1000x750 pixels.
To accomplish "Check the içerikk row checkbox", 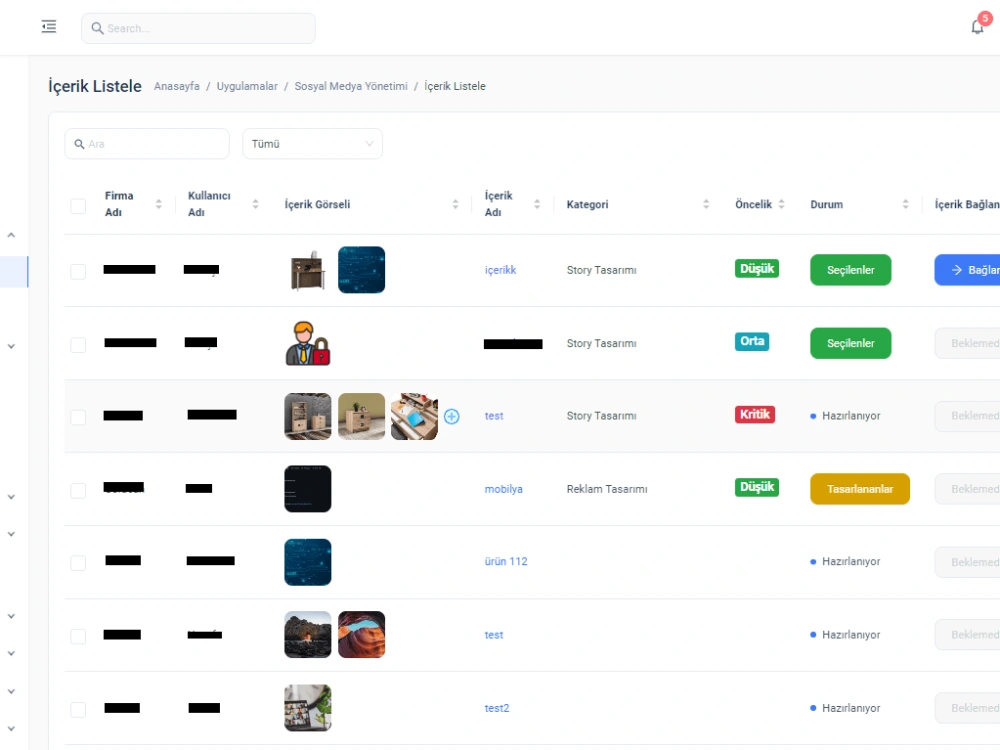I will pyautogui.click(x=78, y=272).
